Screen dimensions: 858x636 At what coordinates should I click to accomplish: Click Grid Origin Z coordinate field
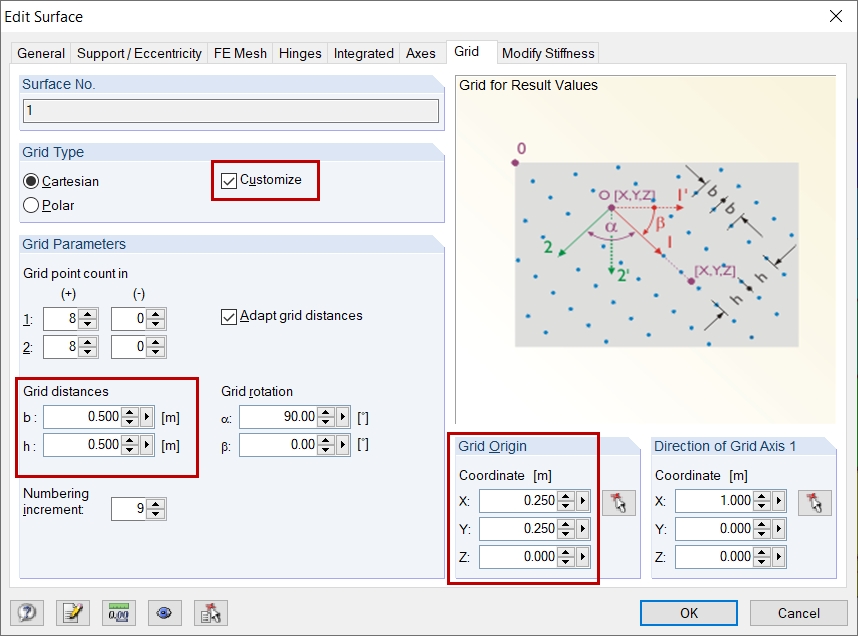[x=518, y=557]
